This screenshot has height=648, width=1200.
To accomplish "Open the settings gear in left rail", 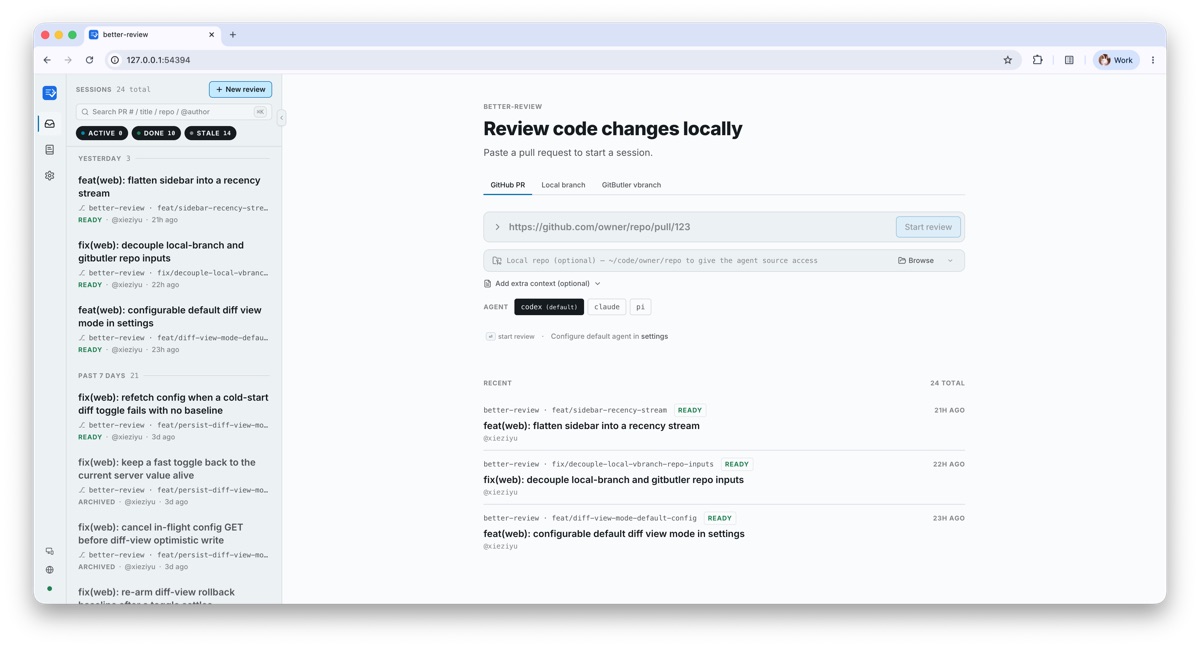I will click(50, 176).
